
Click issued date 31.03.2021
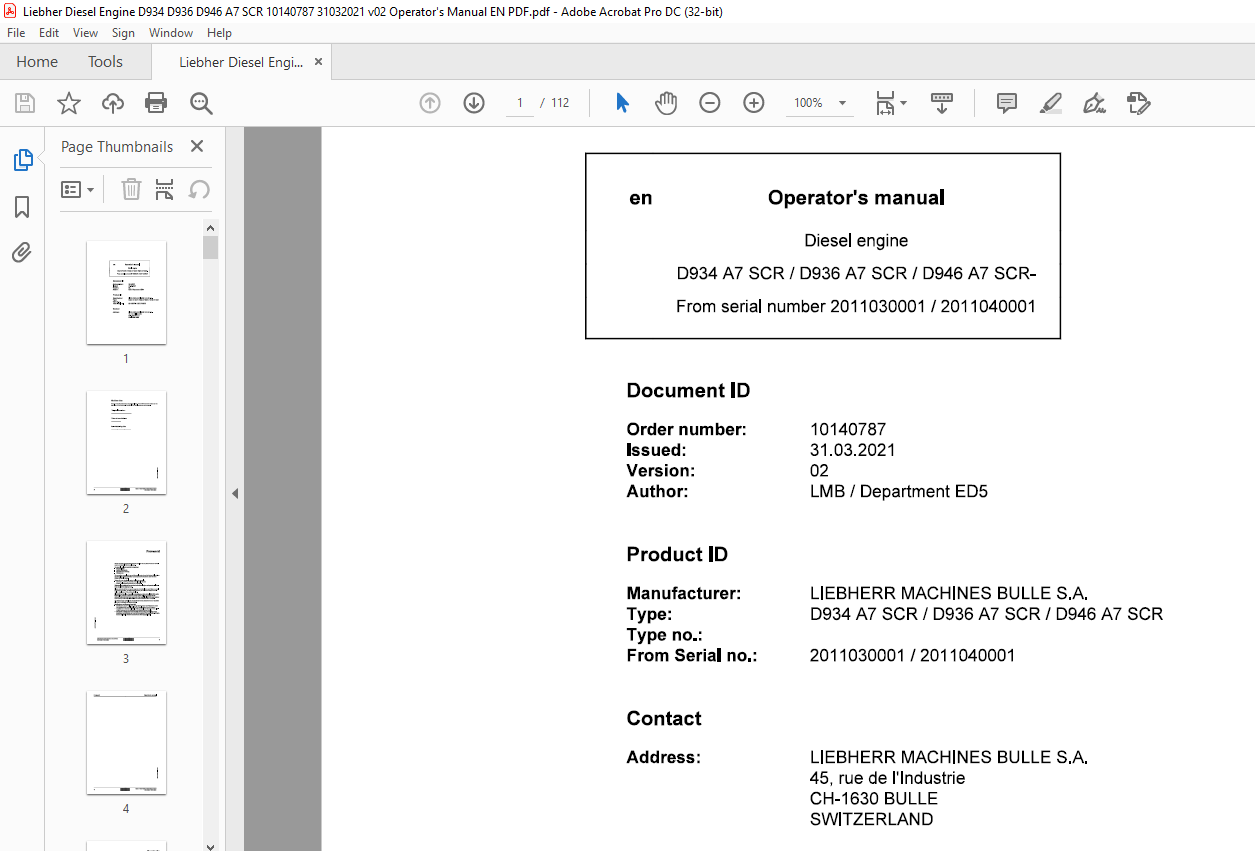pyautogui.click(x=853, y=450)
